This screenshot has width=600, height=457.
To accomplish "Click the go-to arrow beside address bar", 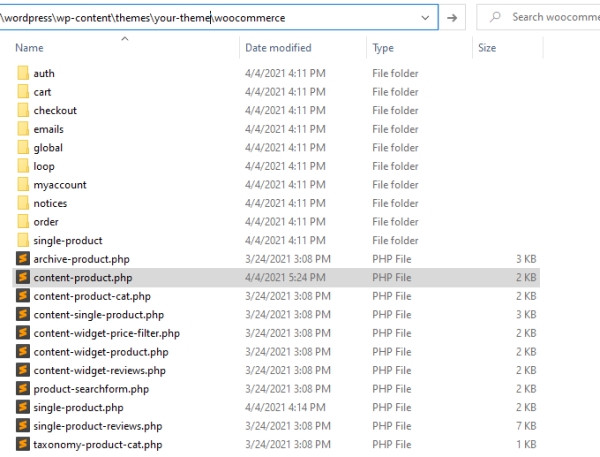I will pos(452,17).
